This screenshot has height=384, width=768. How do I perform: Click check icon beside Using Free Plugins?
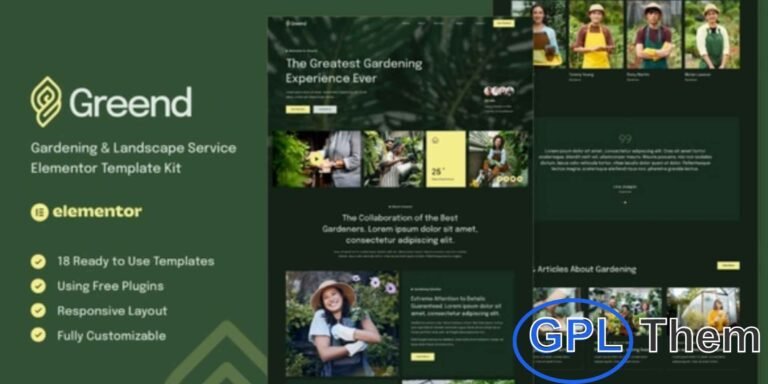point(38,286)
